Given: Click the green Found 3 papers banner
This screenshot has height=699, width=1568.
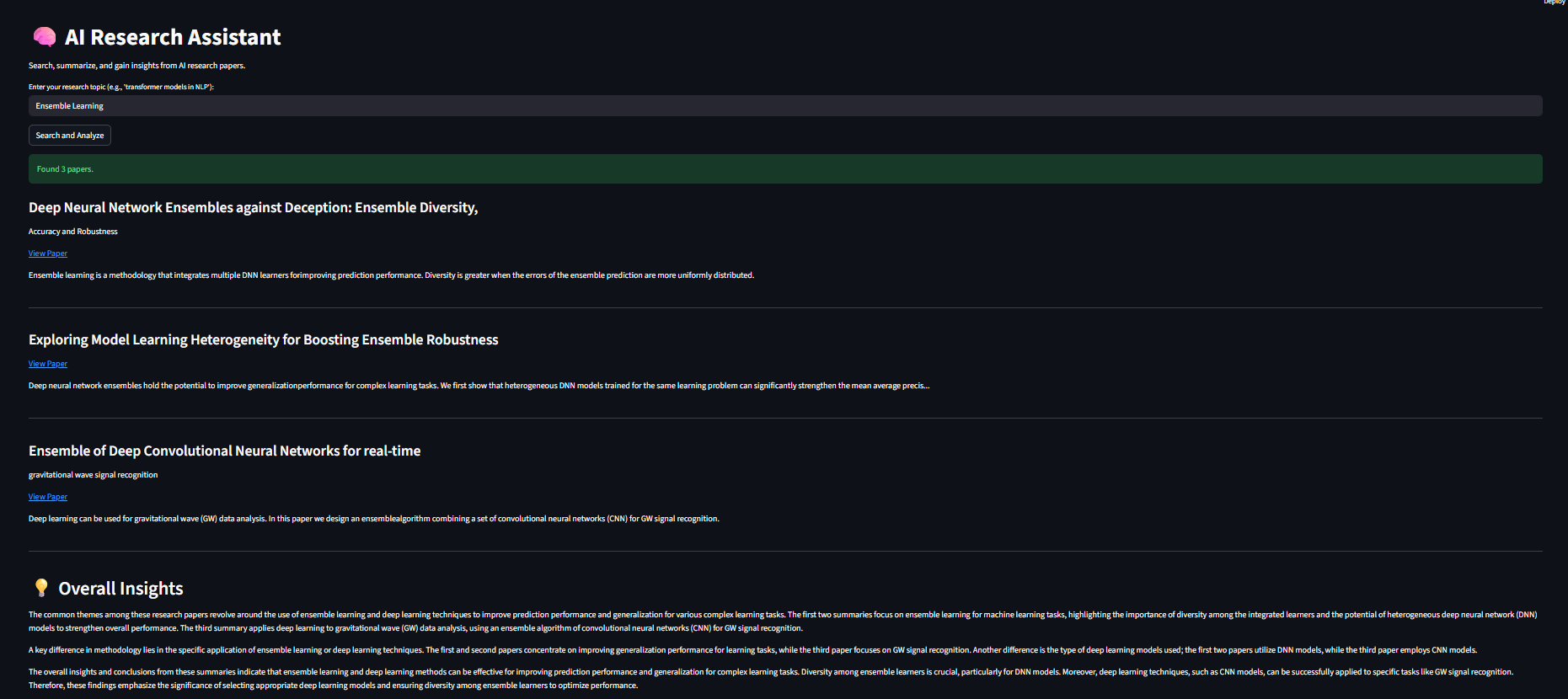Looking at the screenshot, I should pyautogui.click(x=784, y=169).
